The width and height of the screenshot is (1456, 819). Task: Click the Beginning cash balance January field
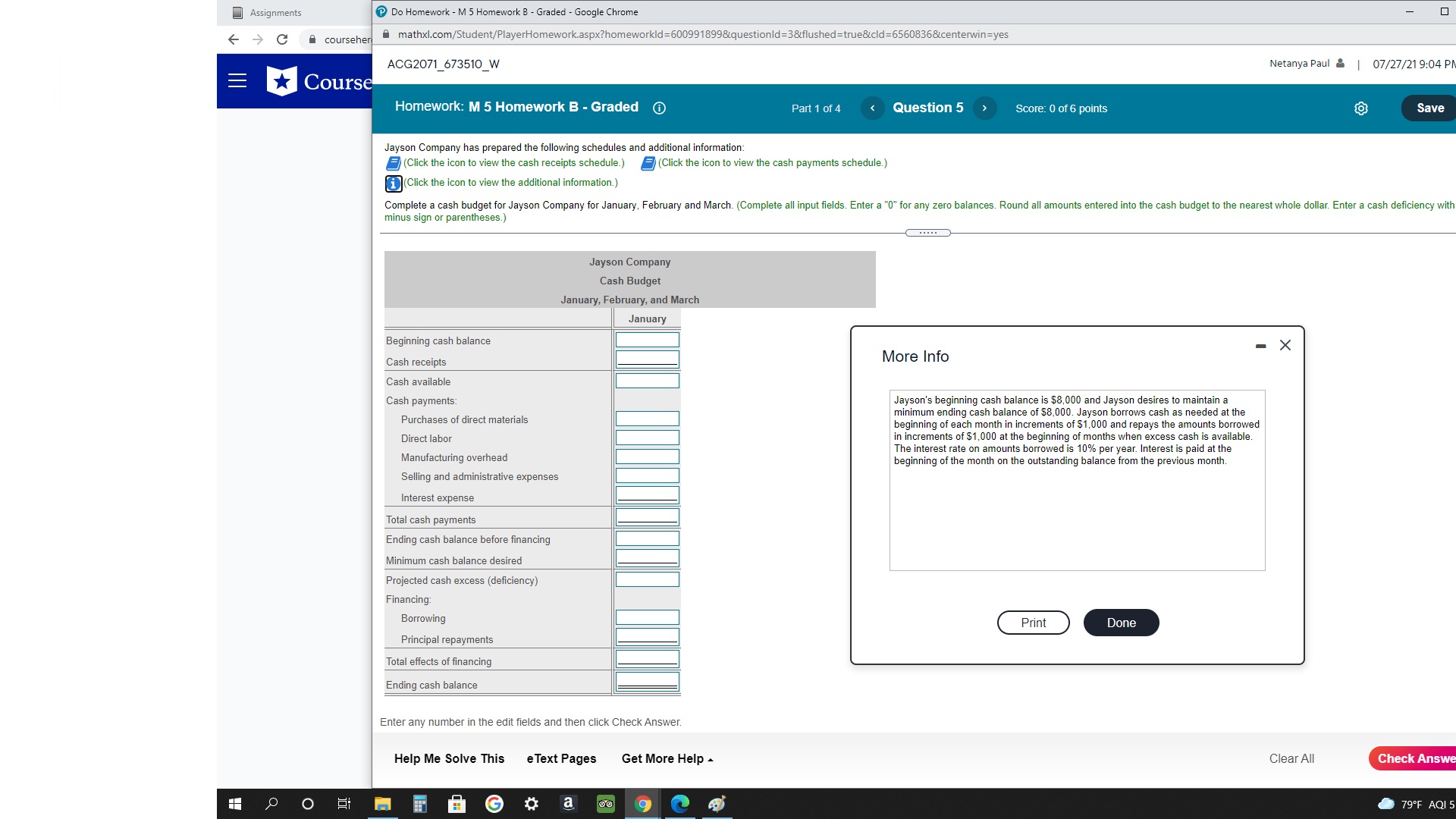(647, 340)
